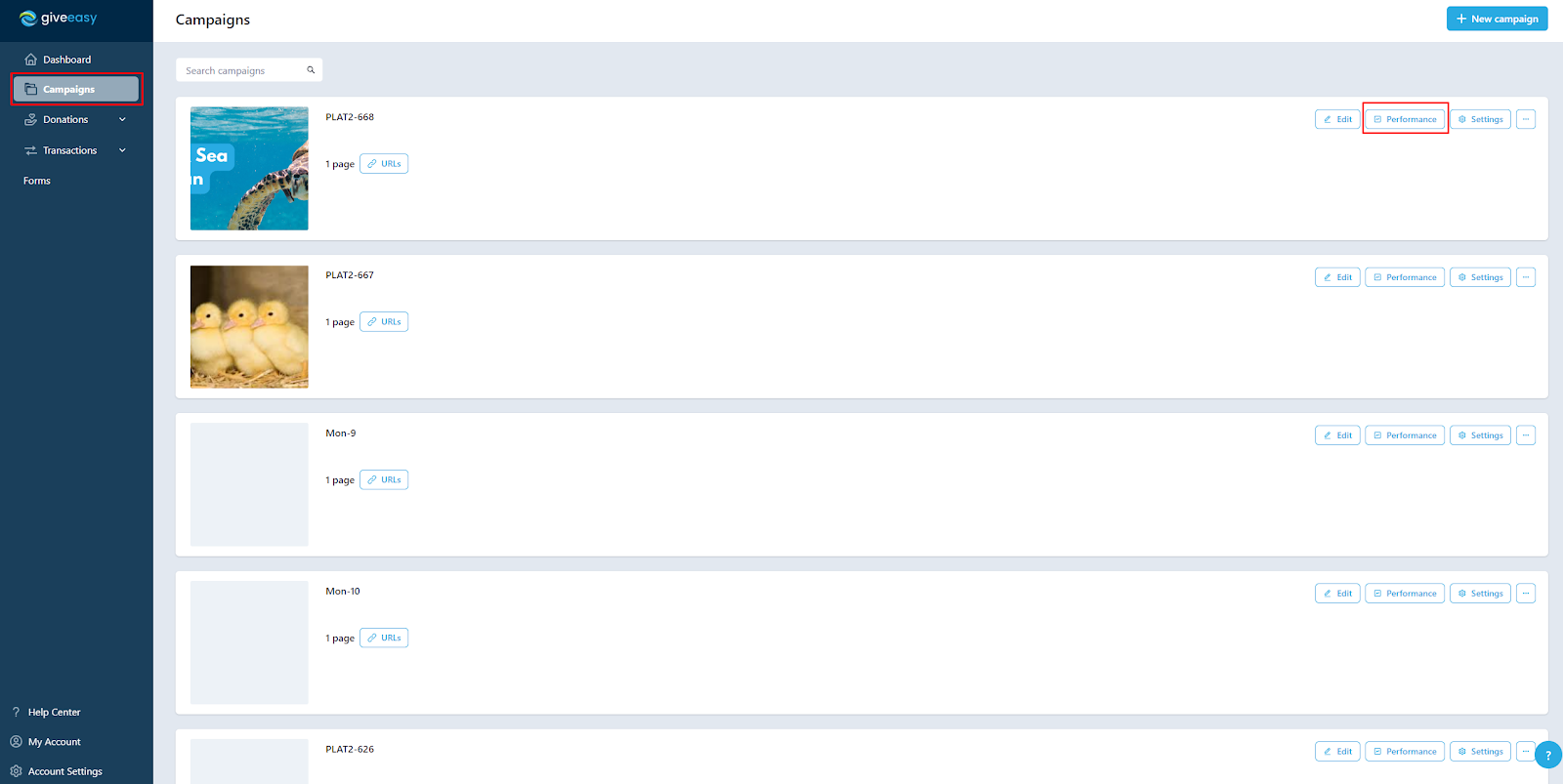The width and height of the screenshot is (1563, 784).
Task: Expand the Donations menu
Action: 76,119
